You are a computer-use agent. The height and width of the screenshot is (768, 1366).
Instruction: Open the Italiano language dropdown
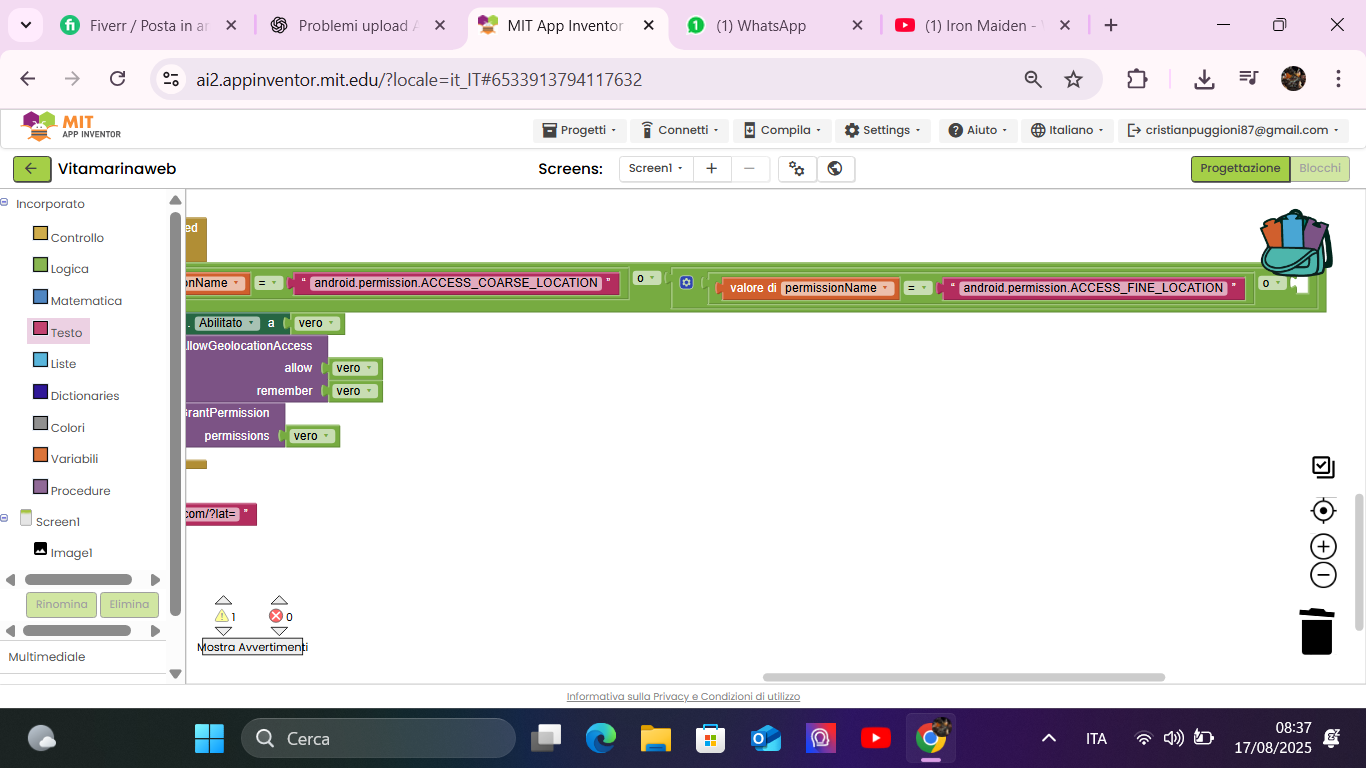pos(1068,130)
